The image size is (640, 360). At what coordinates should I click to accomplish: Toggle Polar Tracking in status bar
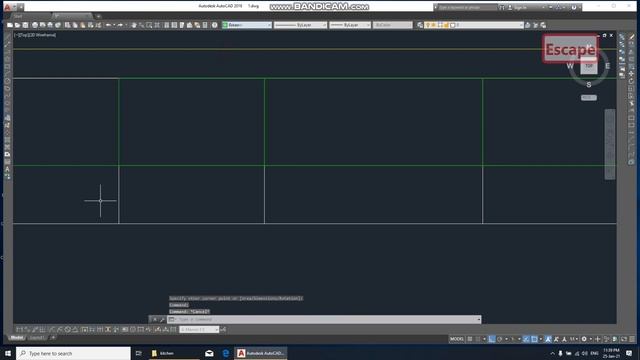(500, 339)
